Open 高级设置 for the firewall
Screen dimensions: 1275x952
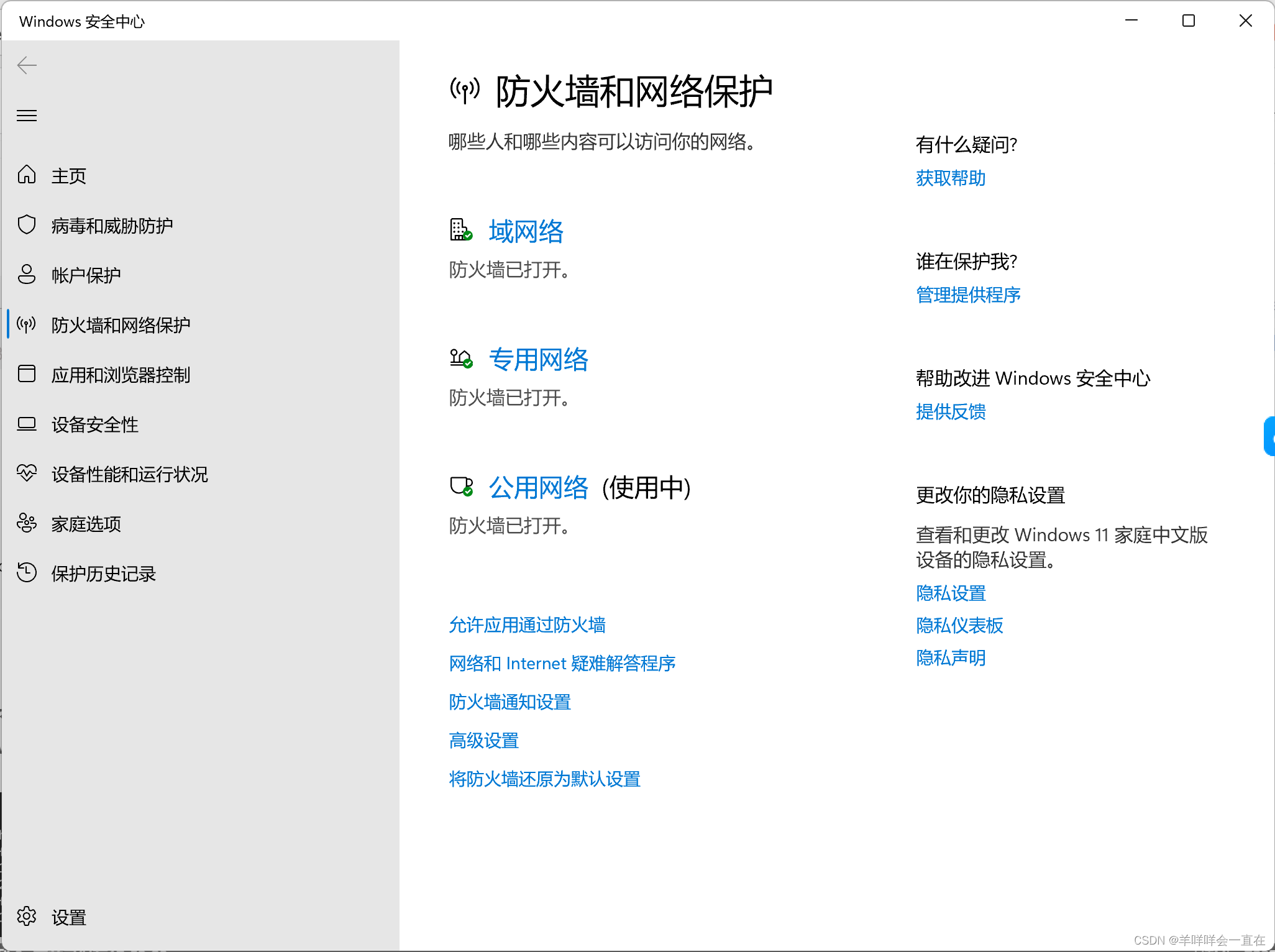[483, 740]
